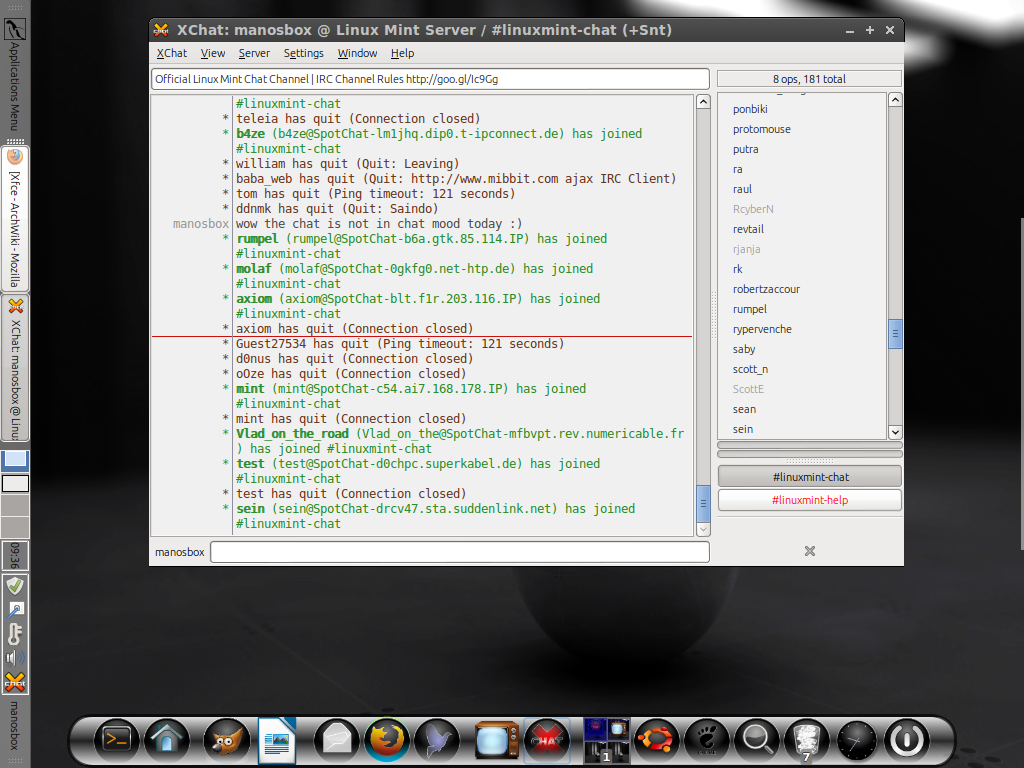Click the user list scroll down arrow
Image resolution: width=1024 pixels, height=768 pixels.
coord(895,432)
